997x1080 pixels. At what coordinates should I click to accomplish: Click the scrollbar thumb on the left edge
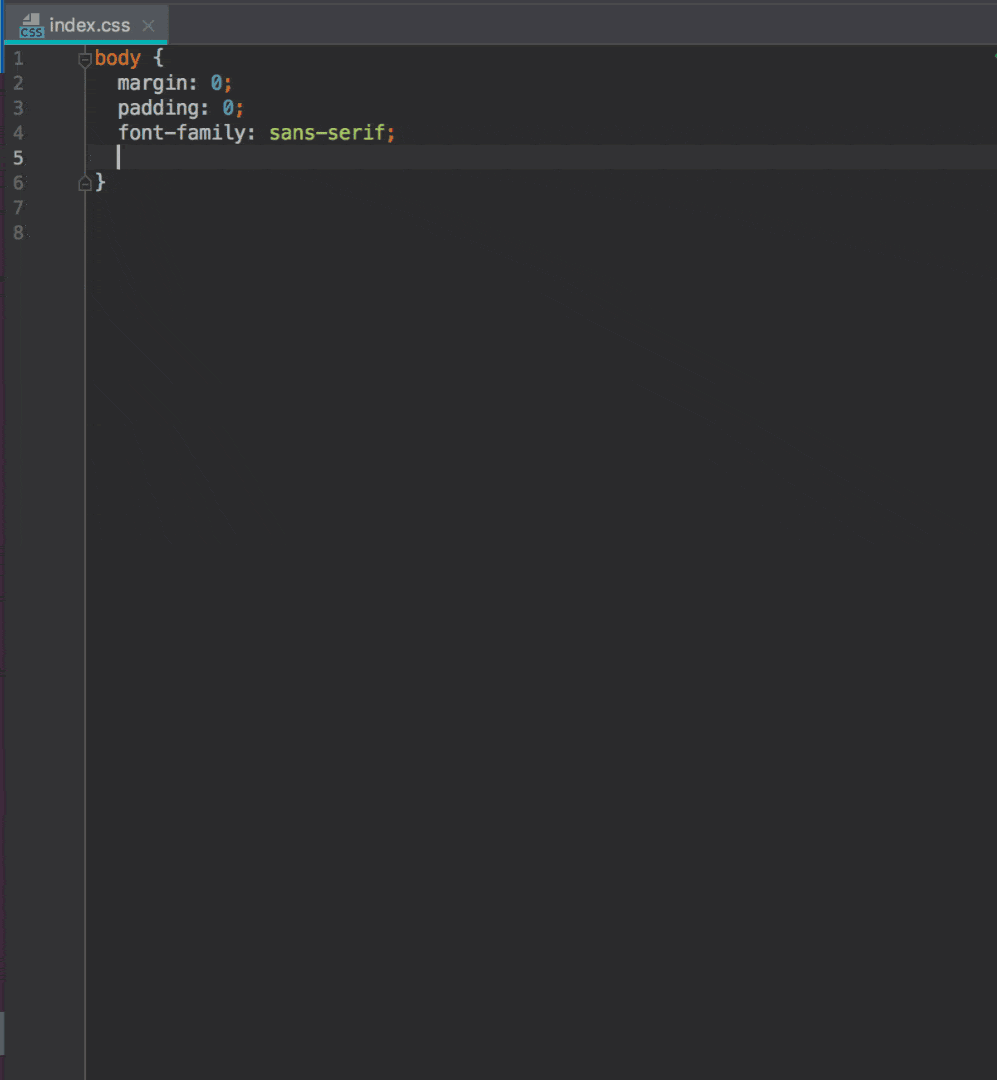[3, 1033]
